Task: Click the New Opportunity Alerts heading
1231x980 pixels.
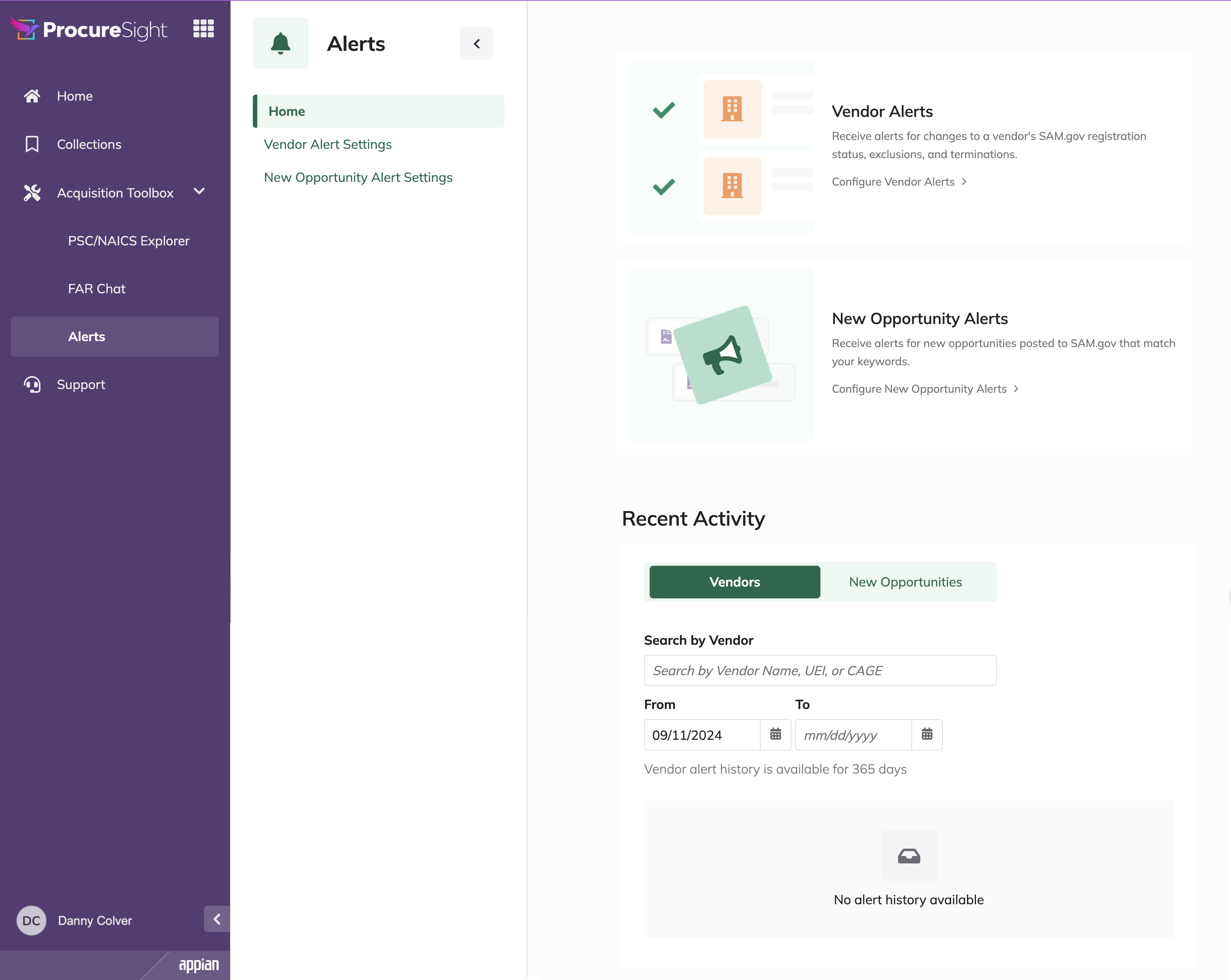Action: tap(920, 318)
